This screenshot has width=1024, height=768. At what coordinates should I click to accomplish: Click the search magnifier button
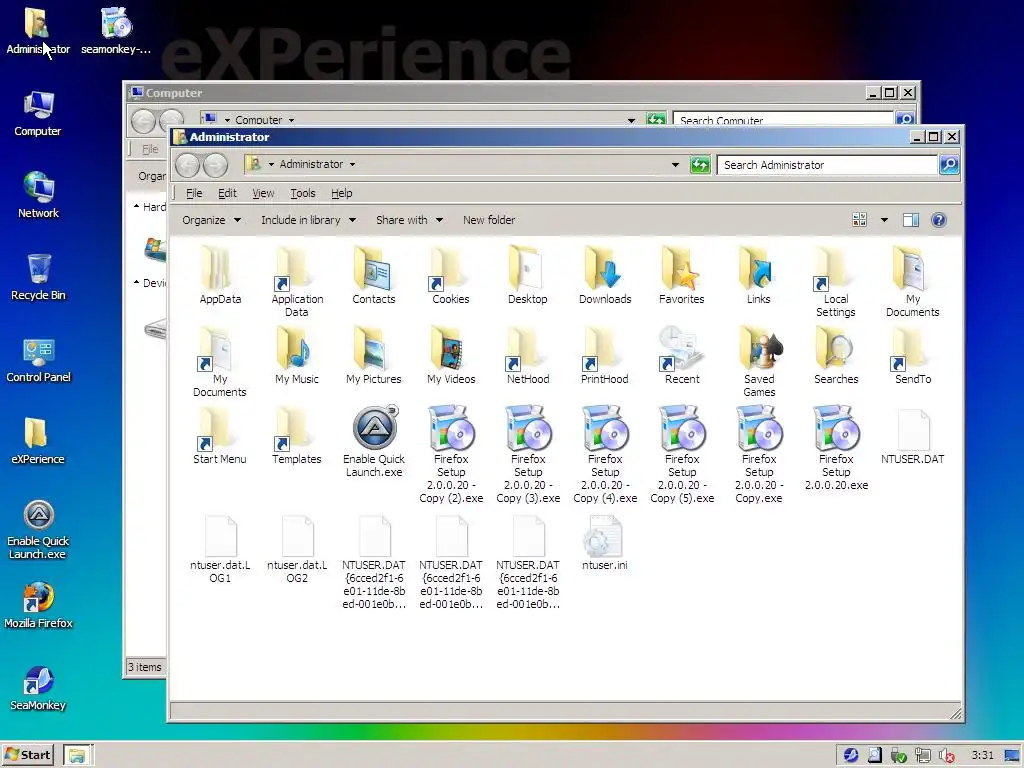coord(949,165)
